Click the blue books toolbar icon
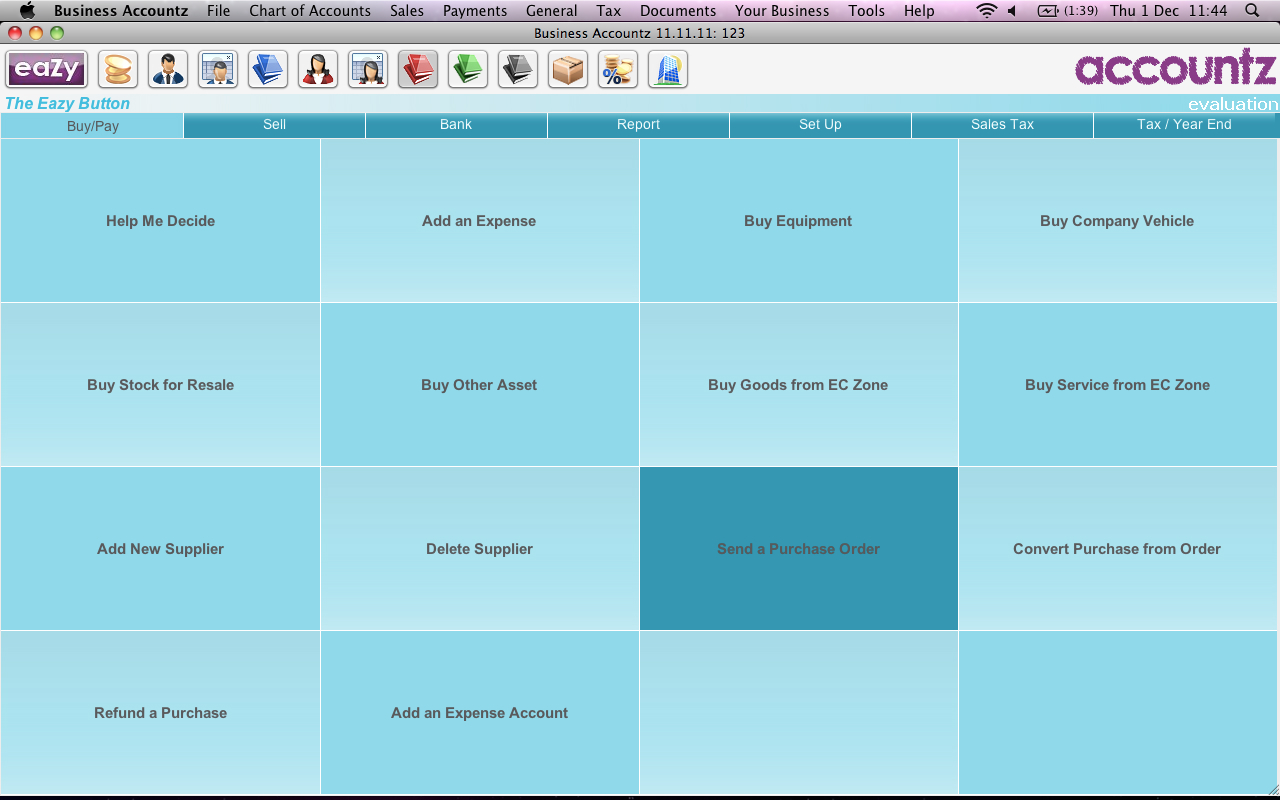Image resolution: width=1280 pixels, height=800 pixels. click(x=268, y=70)
